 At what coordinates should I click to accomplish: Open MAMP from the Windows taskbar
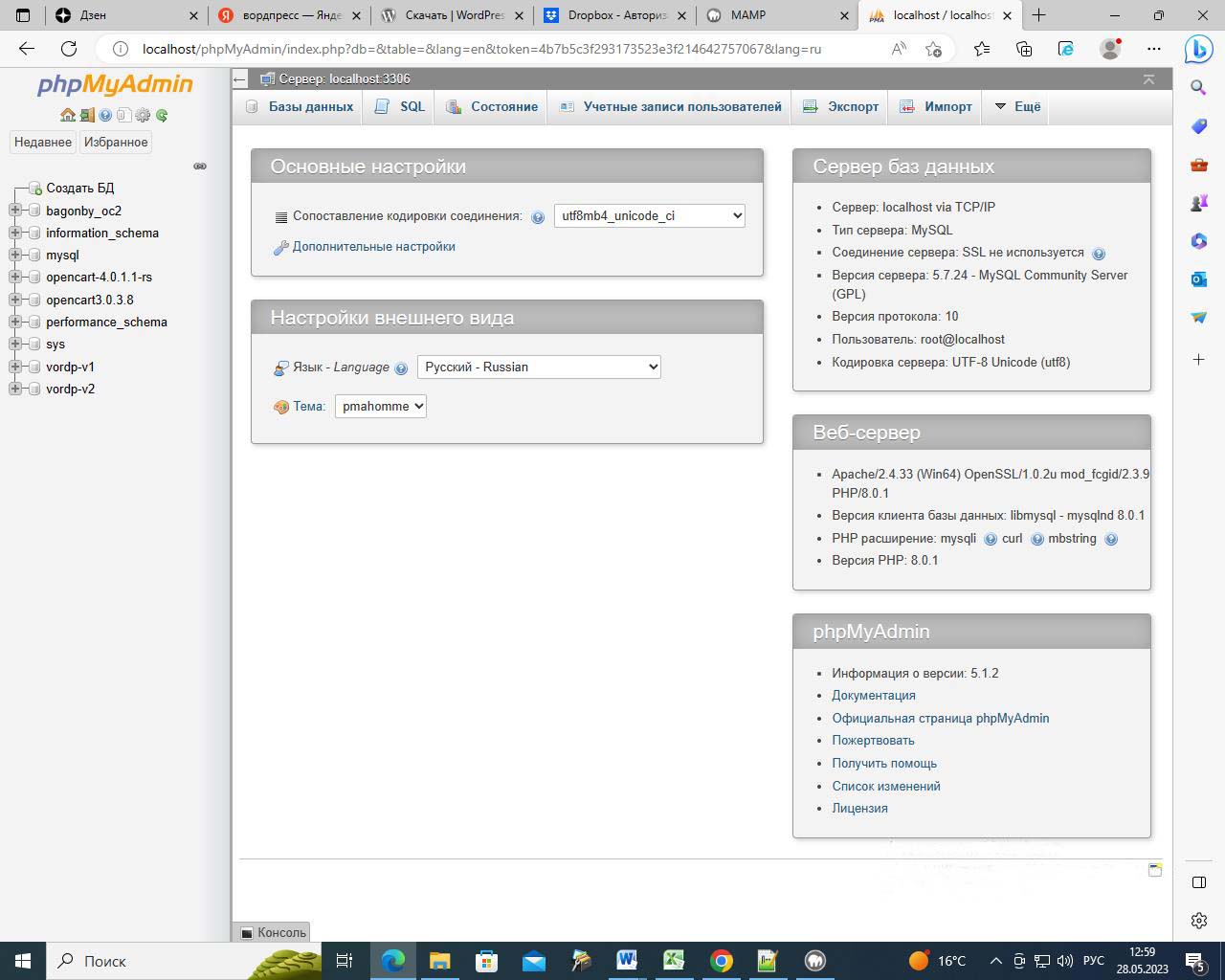(x=814, y=961)
